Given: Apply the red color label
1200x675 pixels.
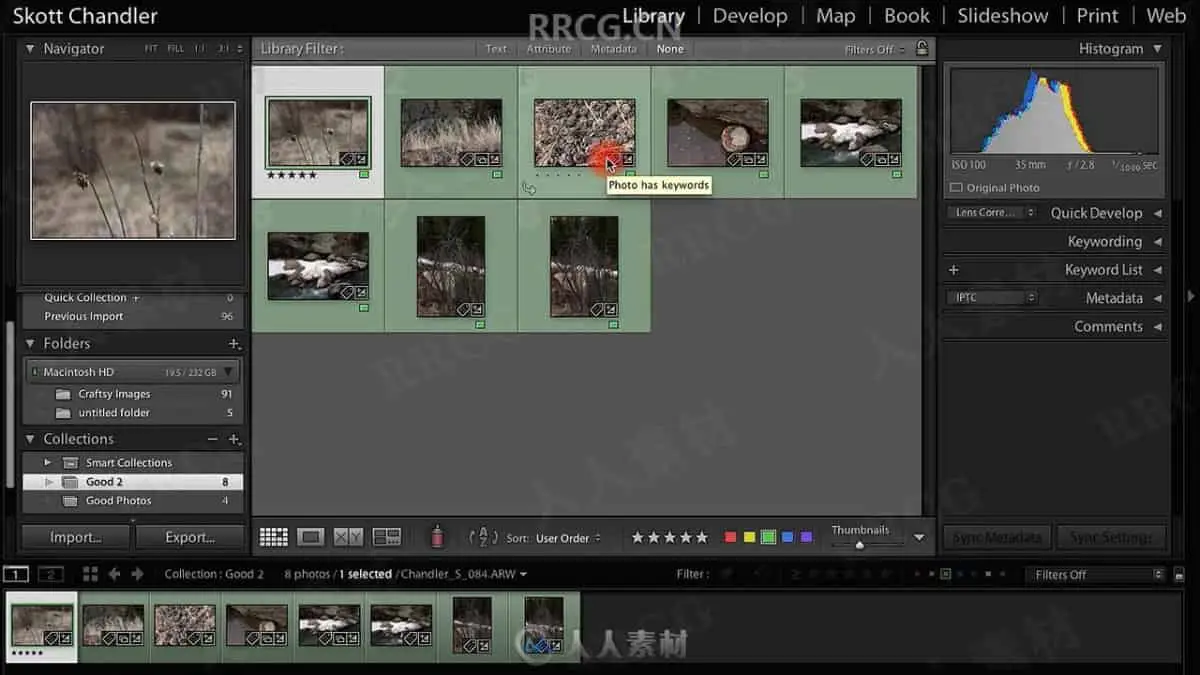Looking at the screenshot, I should [x=730, y=537].
